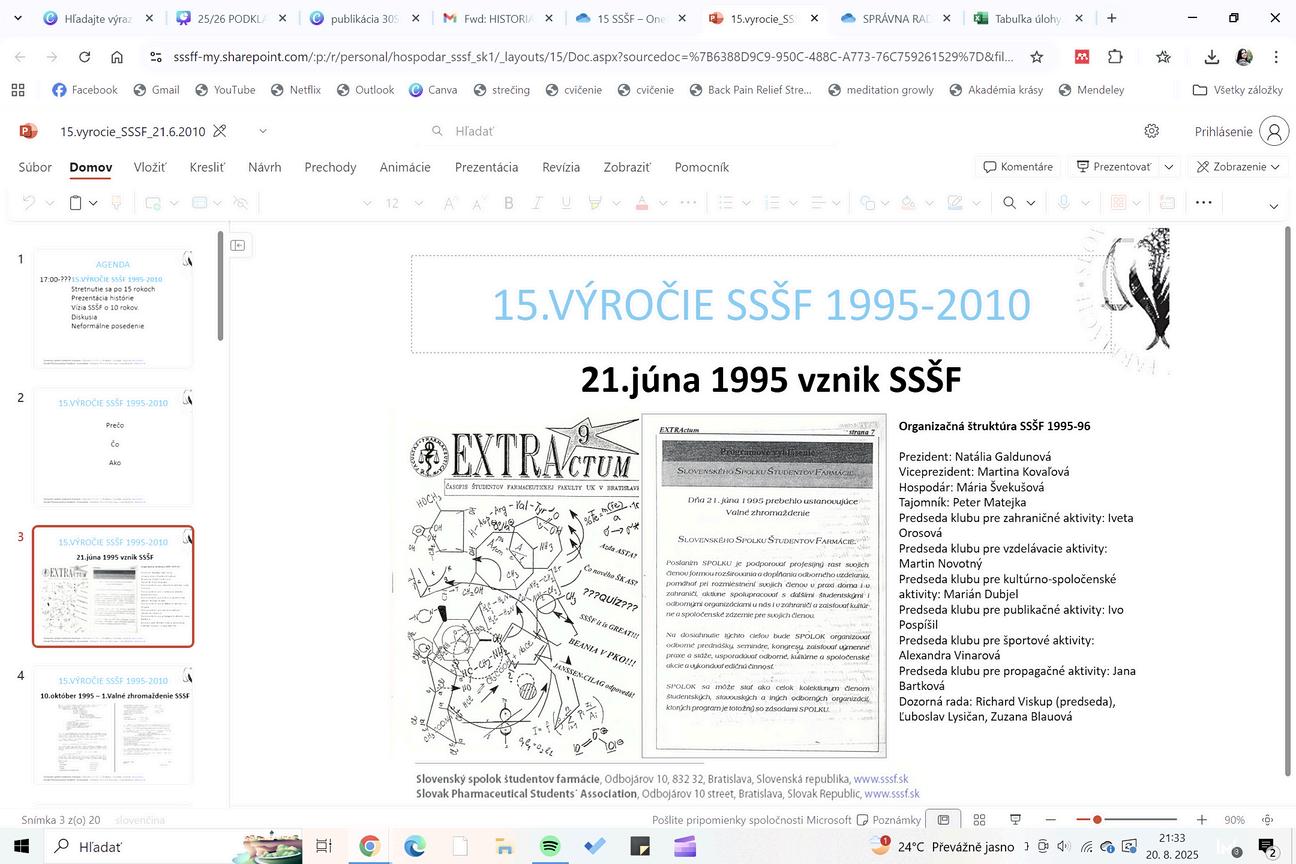Open the Paste options dropdown arrow

pos(93,203)
